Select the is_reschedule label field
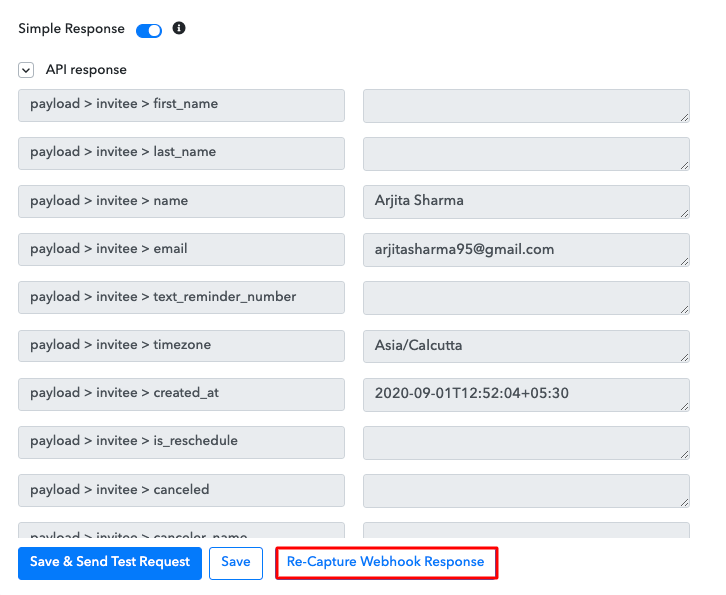The width and height of the screenshot is (726, 595). pos(181,441)
